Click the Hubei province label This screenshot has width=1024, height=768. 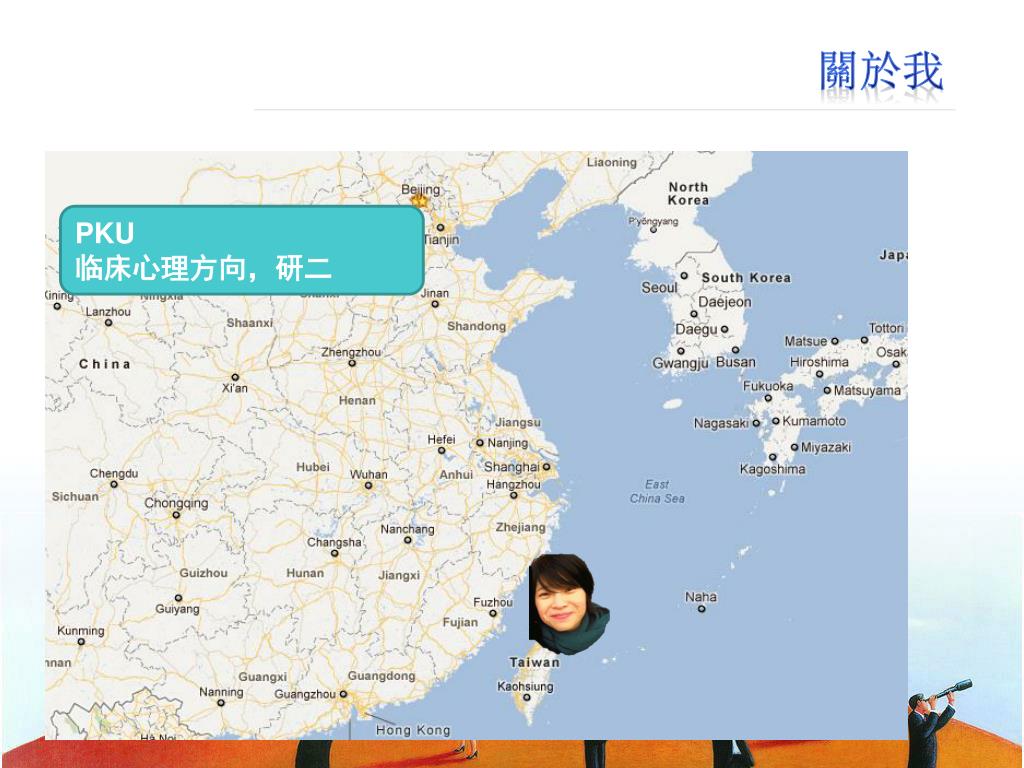313,467
